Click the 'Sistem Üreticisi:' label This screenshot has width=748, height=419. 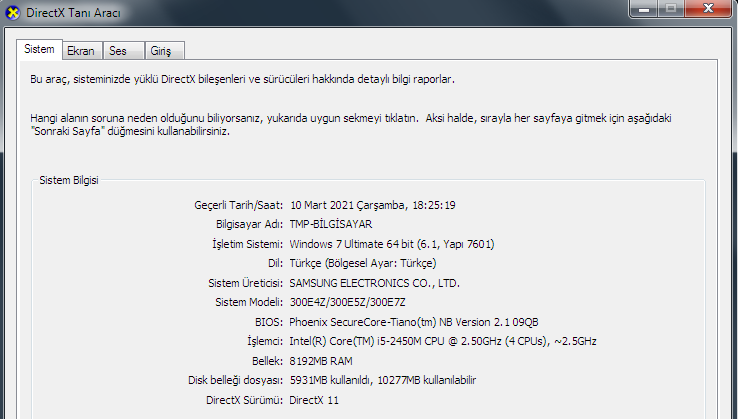[x=245, y=283]
